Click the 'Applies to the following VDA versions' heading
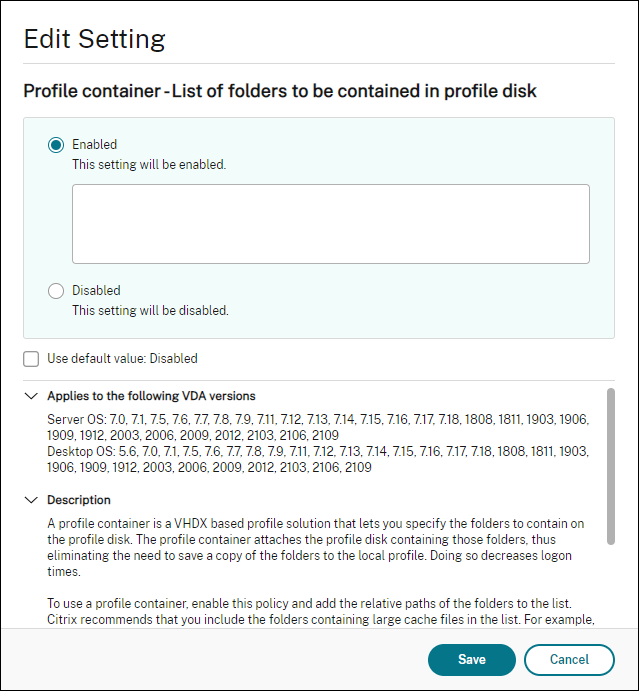 [150, 396]
